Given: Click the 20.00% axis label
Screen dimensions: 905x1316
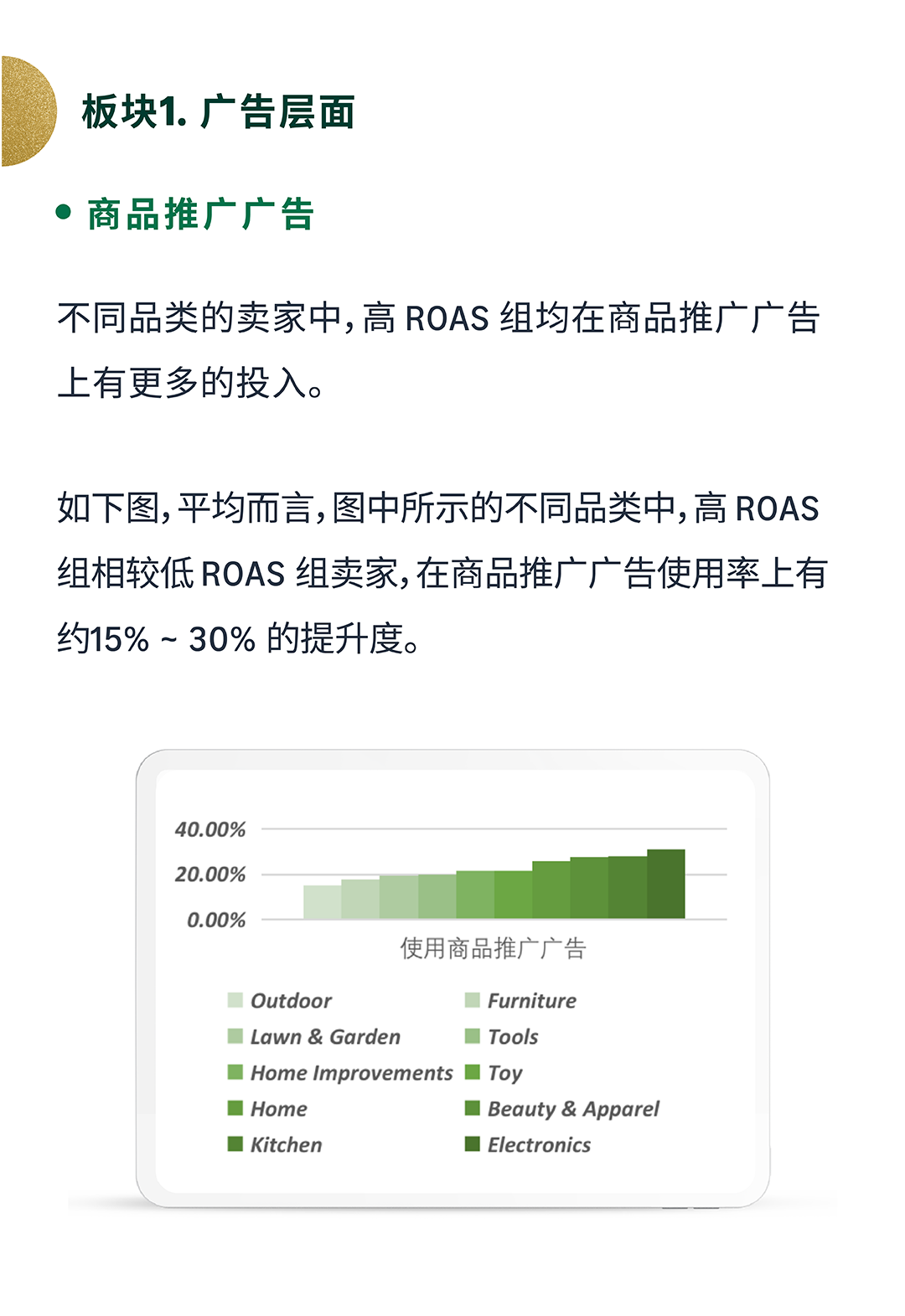Looking at the screenshot, I should pyautogui.click(x=210, y=875).
